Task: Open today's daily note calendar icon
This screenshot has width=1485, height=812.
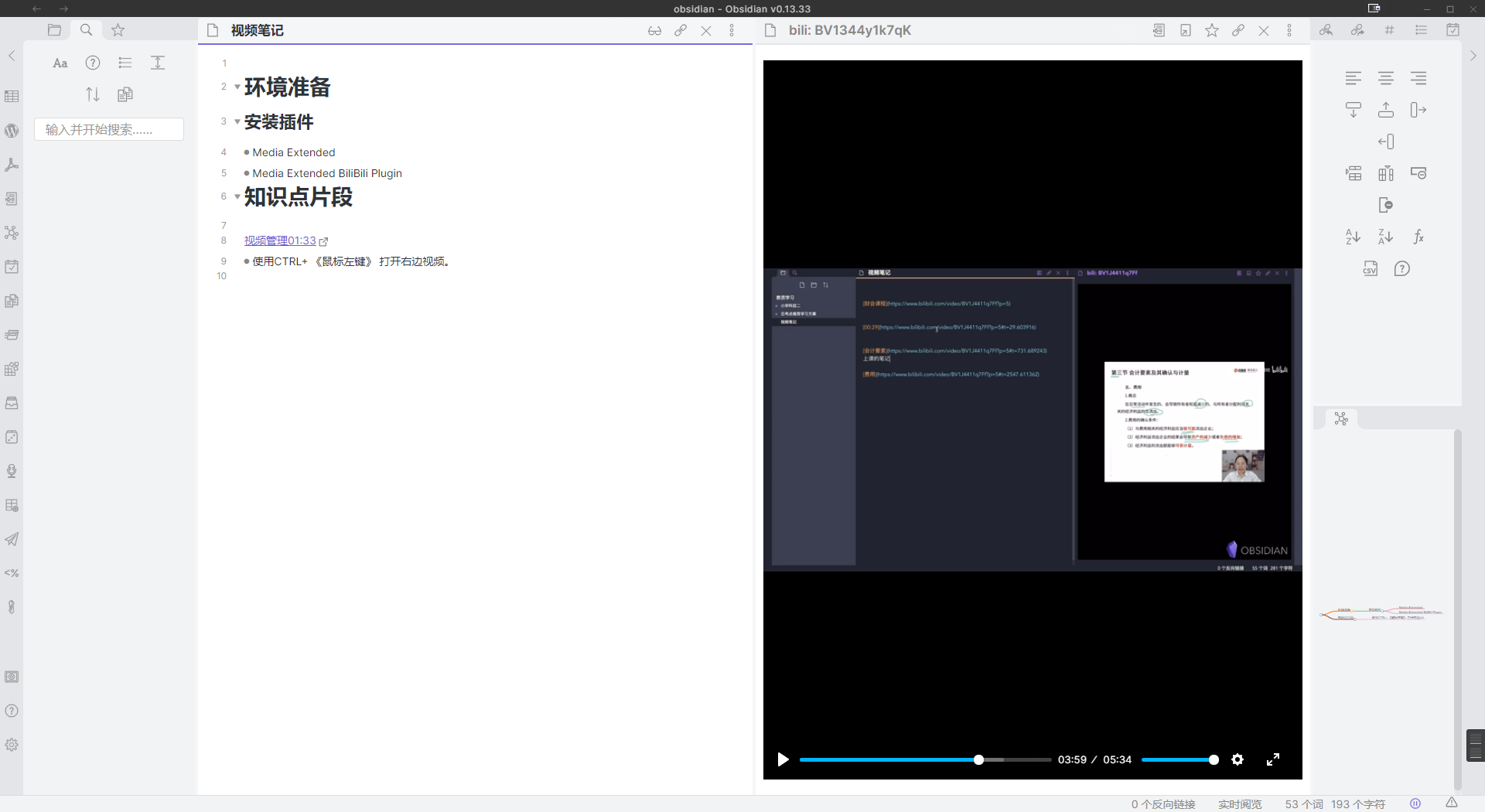Action: tap(12, 267)
